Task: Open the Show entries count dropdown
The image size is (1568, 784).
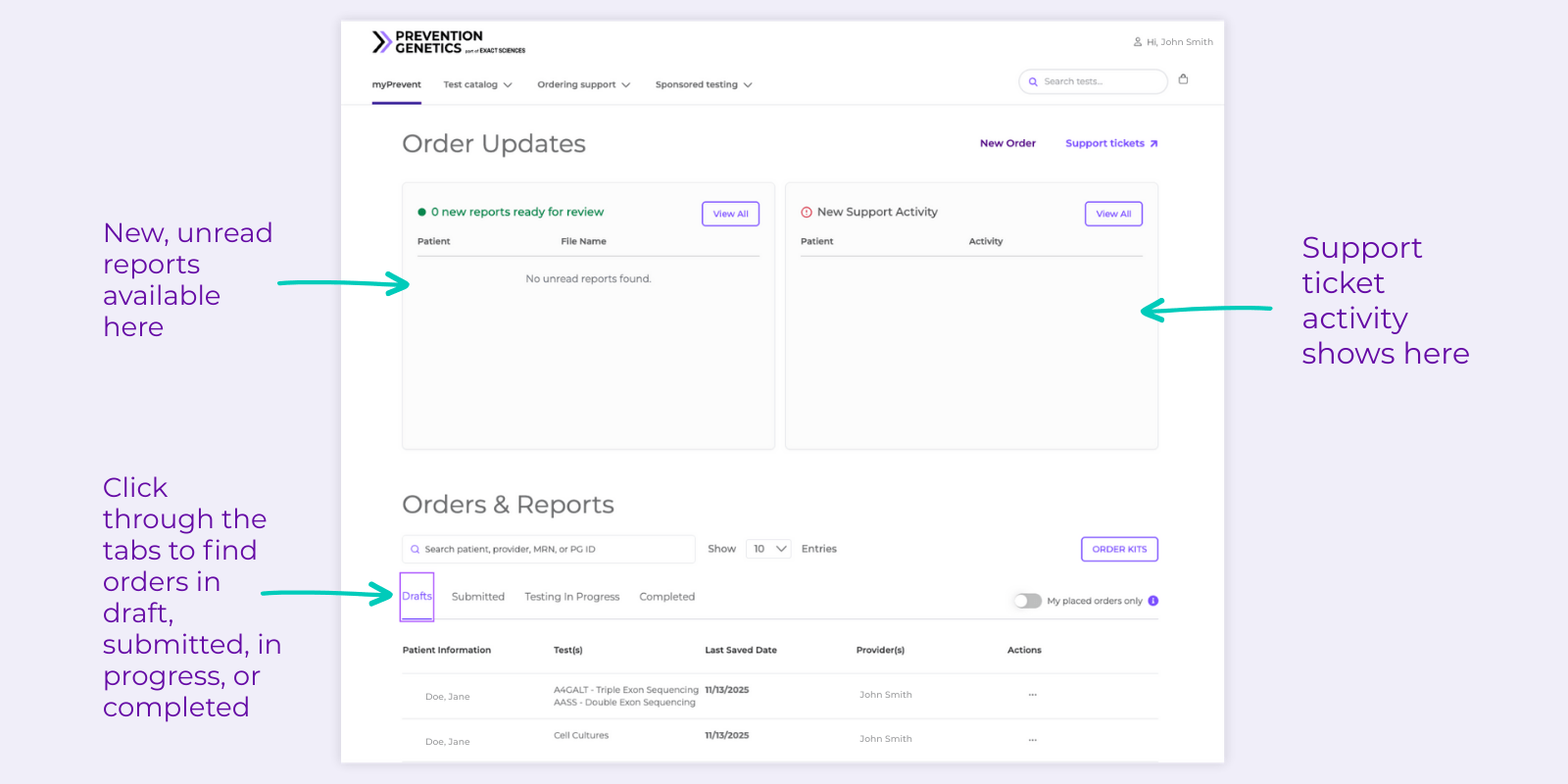Action: coord(768,549)
